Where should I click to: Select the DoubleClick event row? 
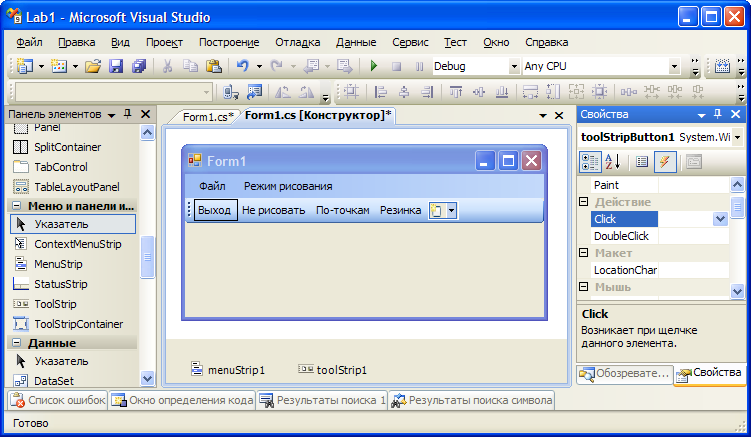point(659,236)
